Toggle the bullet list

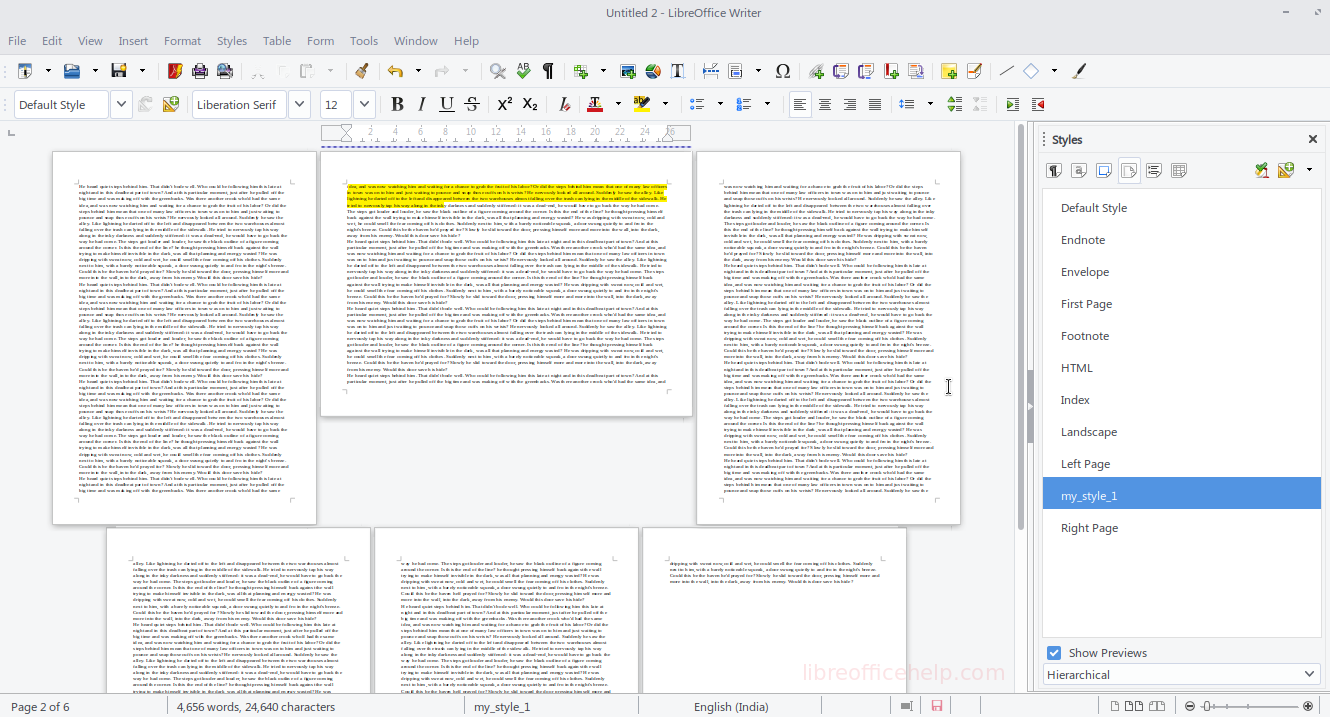[697, 104]
